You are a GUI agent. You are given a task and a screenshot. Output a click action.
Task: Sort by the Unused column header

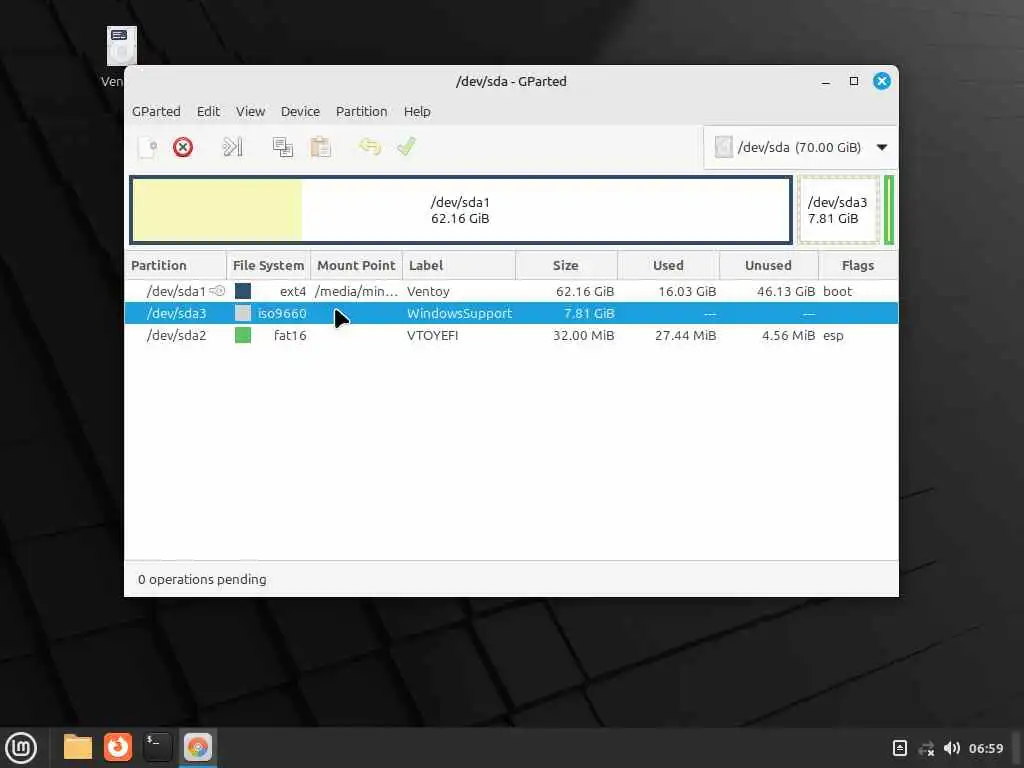(x=769, y=266)
